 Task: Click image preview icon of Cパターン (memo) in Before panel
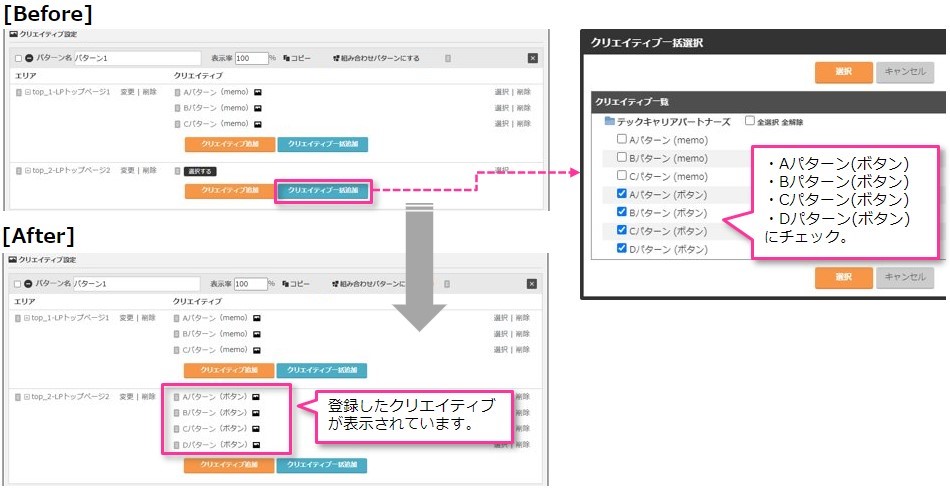257,124
